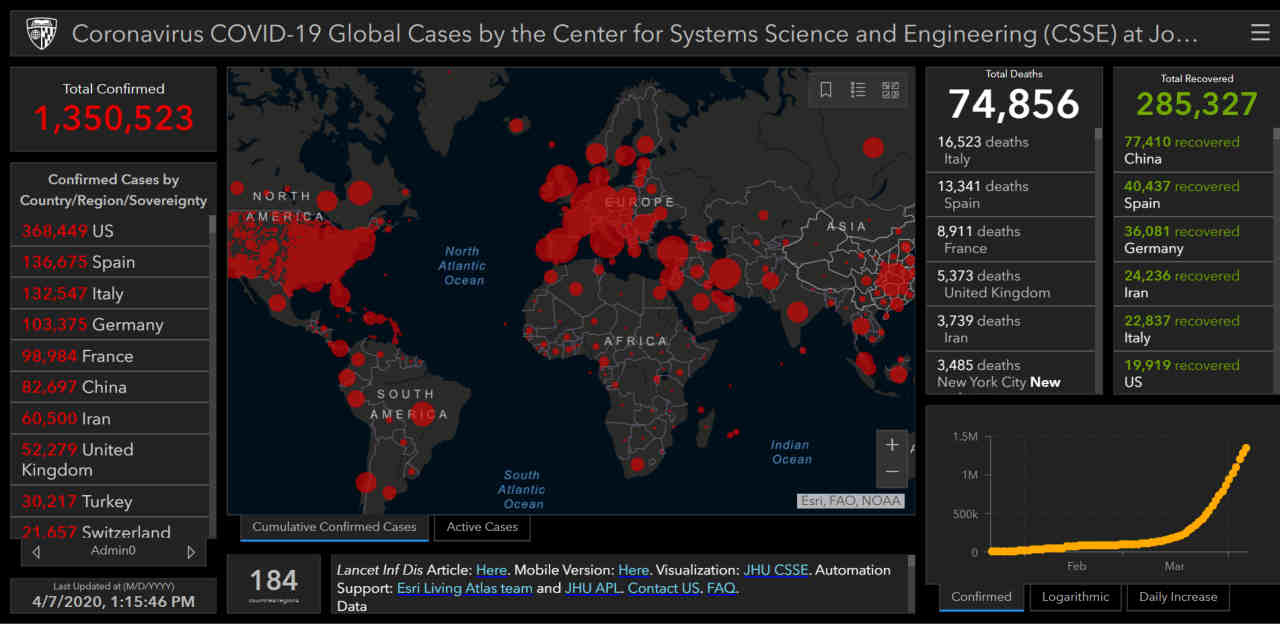1280x624 pixels.
Task: Select Iran row in confirmed cases list
Action: click(x=111, y=418)
